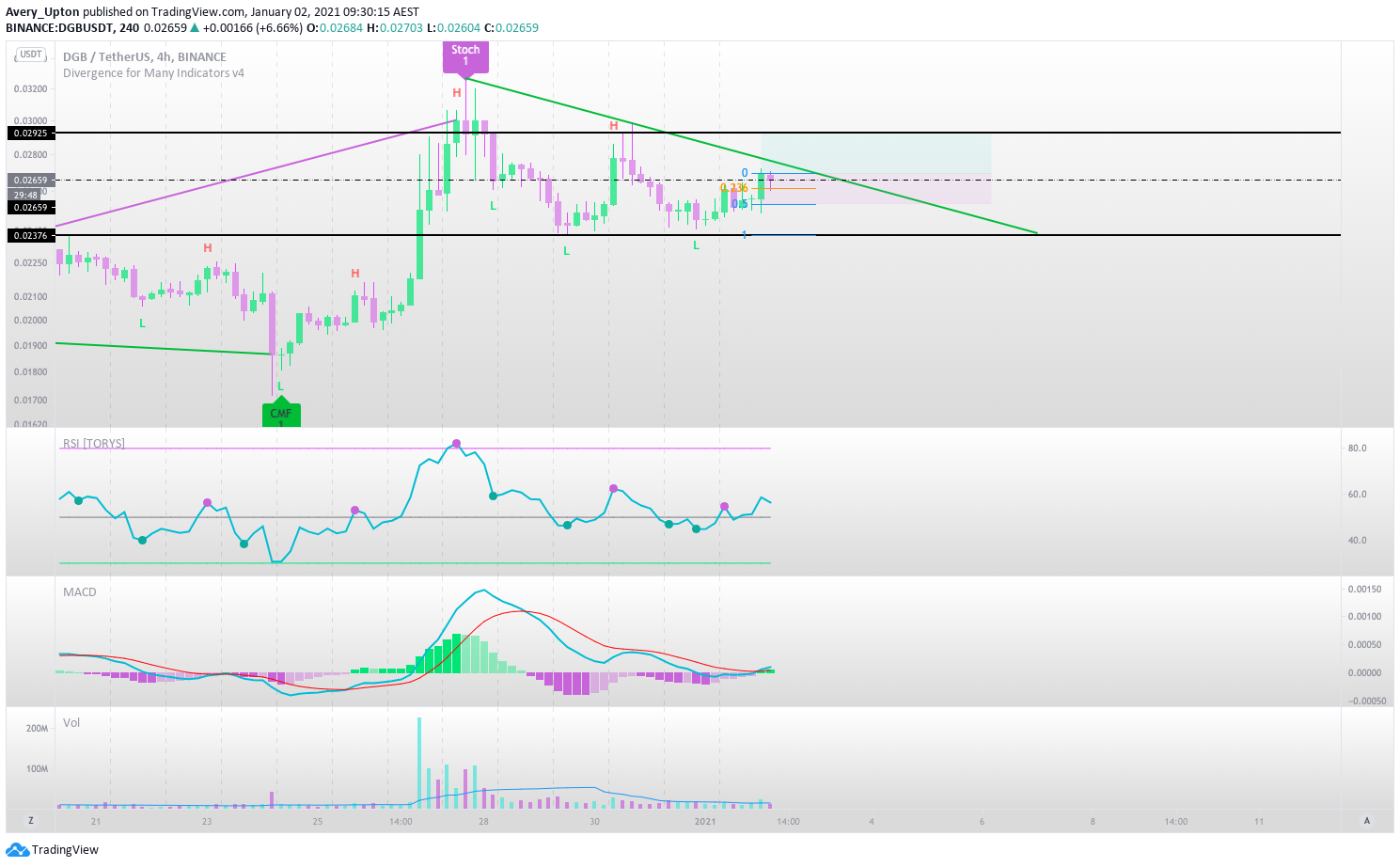The height and width of the screenshot is (867, 1400).
Task: Click the 0.02000 price axis value
Action: 31,320
